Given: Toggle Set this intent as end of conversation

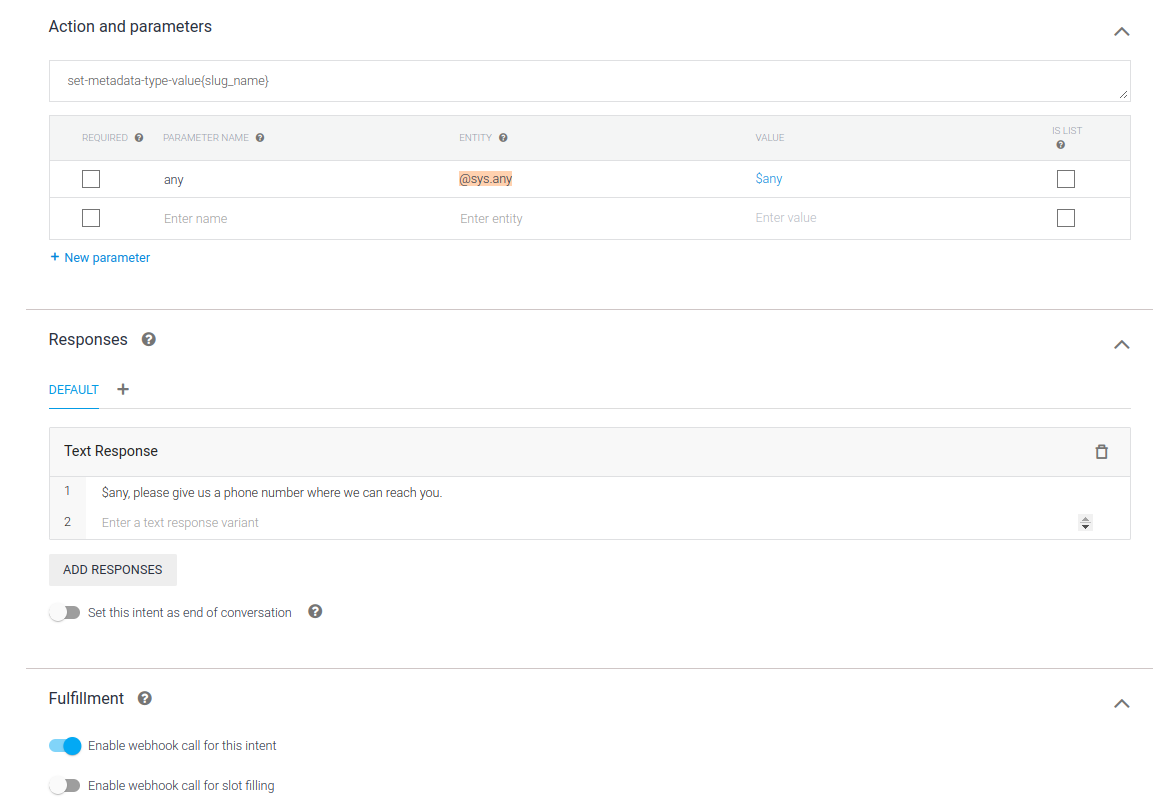Looking at the screenshot, I should point(64,613).
